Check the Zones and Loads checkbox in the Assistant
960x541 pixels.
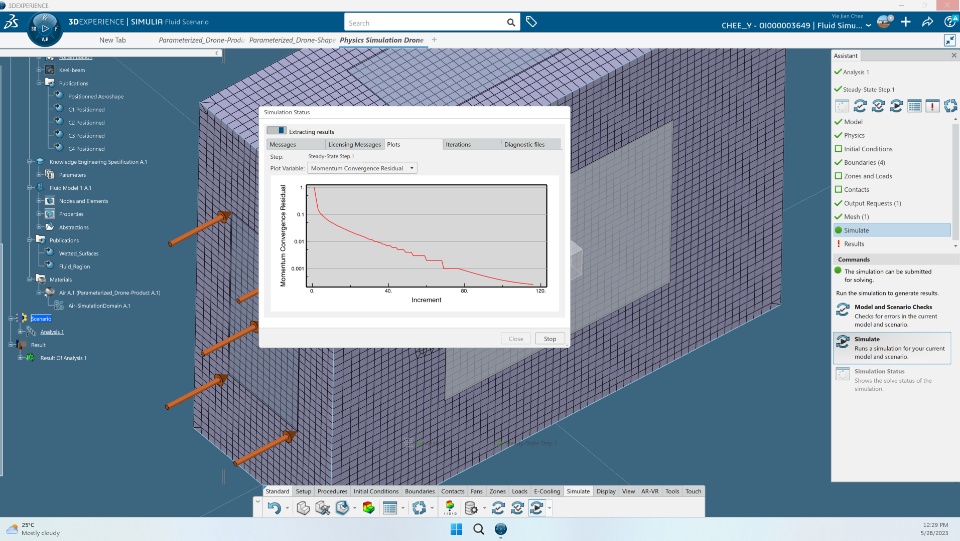pyautogui.click(x=838, y=176)
